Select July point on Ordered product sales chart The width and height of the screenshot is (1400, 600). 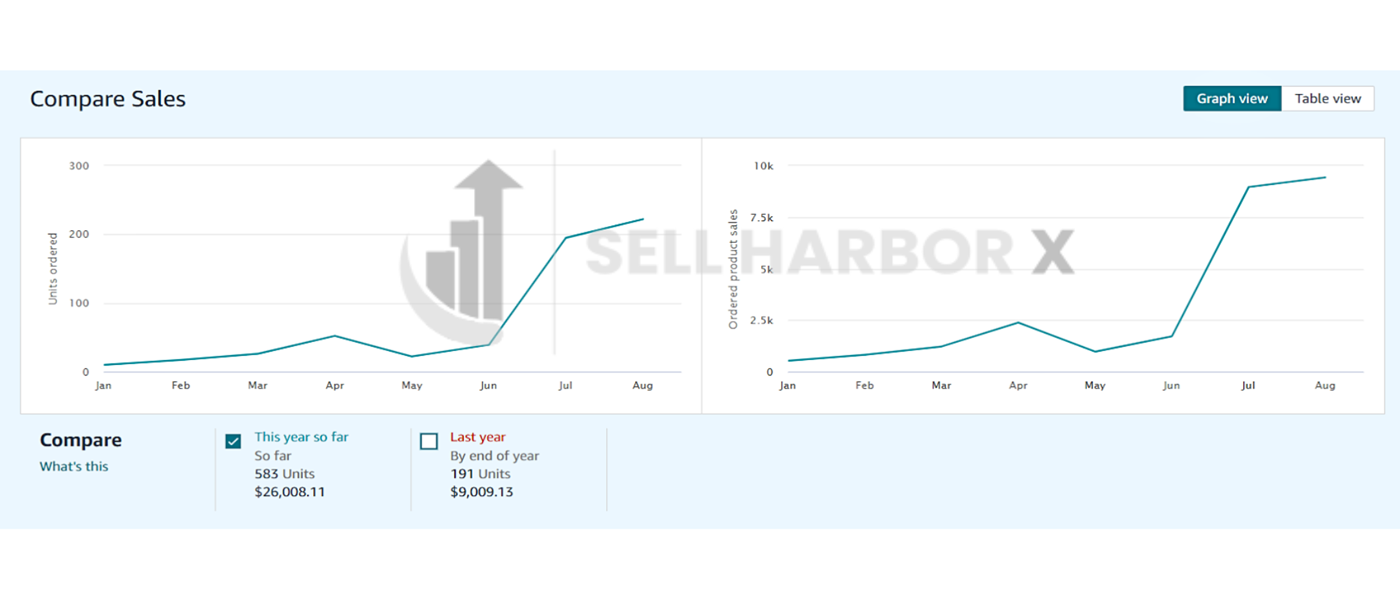point(1248,187)
